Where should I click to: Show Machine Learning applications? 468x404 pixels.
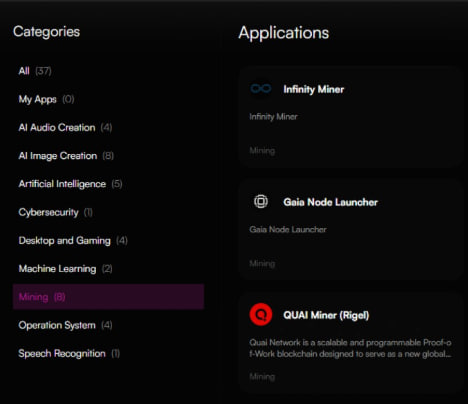click(108, 269)
